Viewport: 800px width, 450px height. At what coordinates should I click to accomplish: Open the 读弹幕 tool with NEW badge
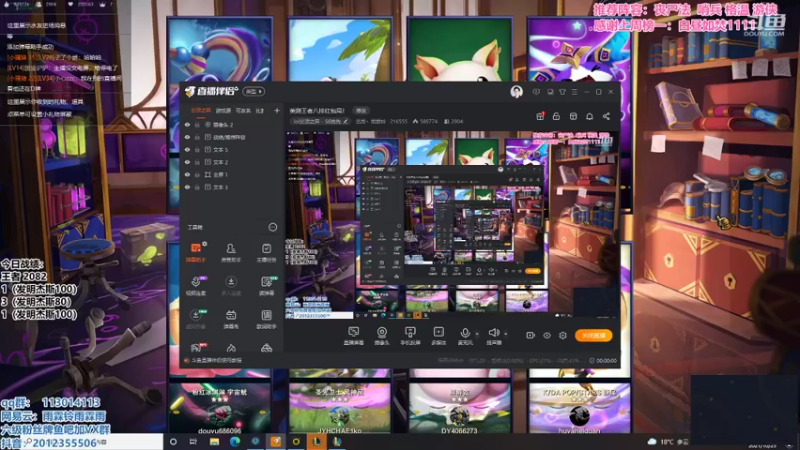266,286
